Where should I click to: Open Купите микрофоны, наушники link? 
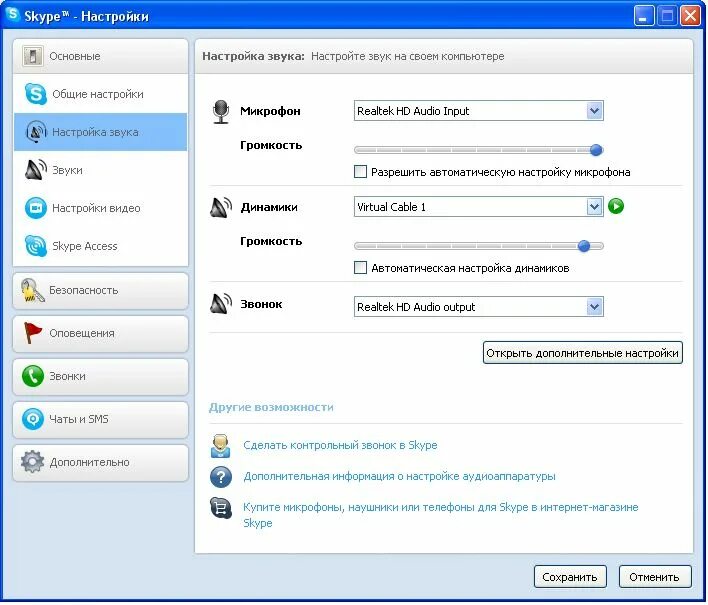pyautogui.click(x=440, y=515)
